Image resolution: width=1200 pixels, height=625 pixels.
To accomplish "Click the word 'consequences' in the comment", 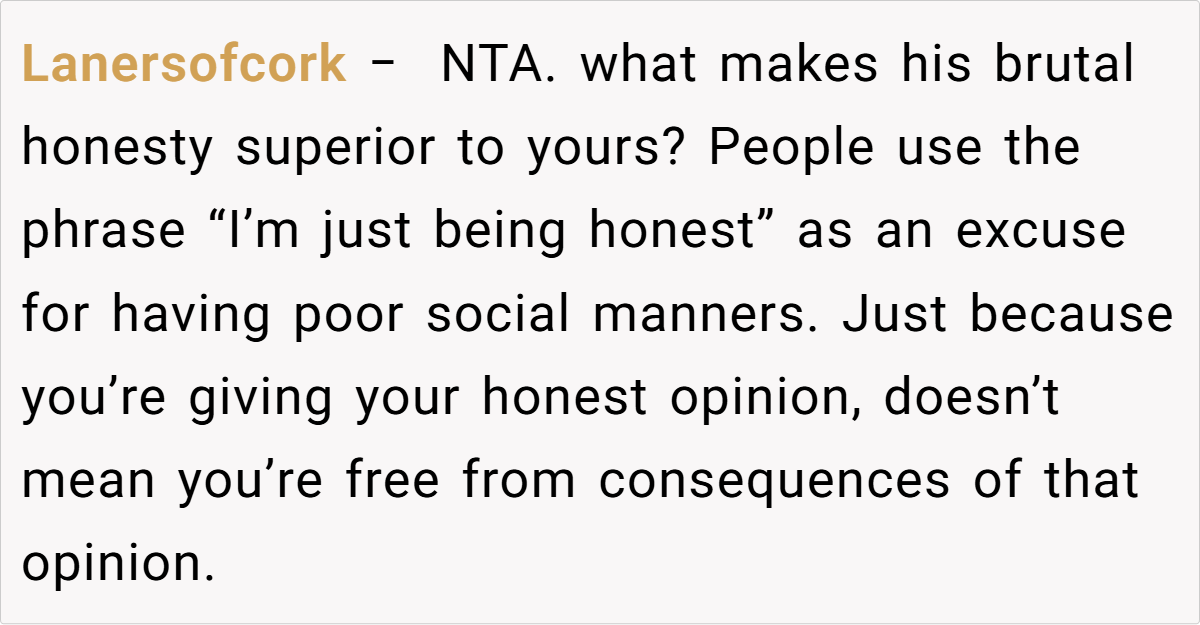I will [x=774, y=481].
